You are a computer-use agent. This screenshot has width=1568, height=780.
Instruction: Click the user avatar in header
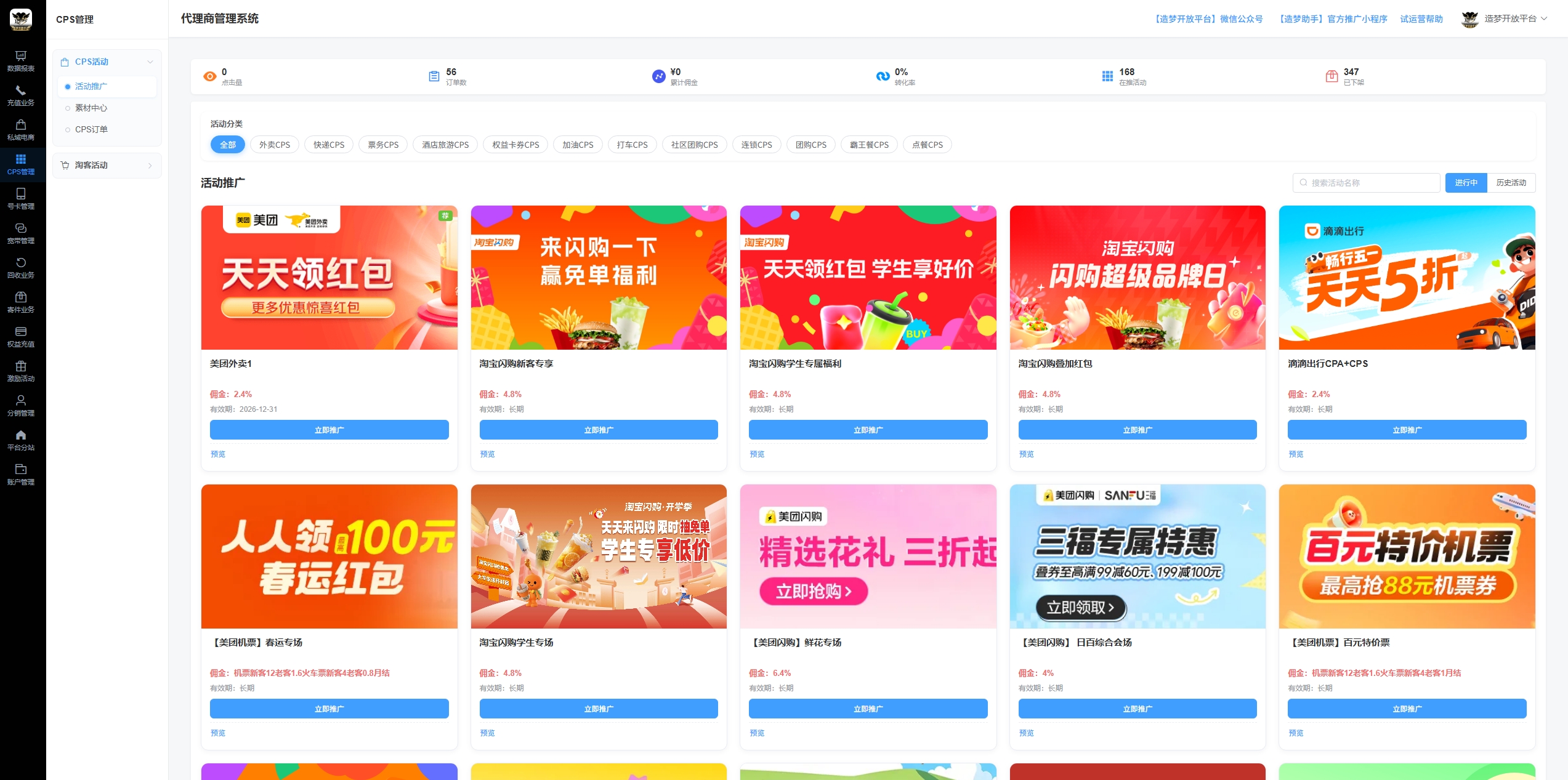click(x=1470, y=19)
